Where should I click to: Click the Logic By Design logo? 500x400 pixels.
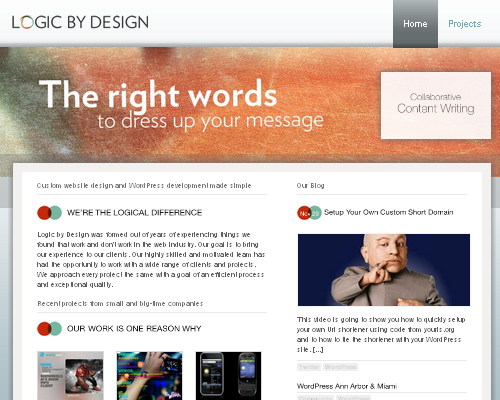click(x=80, y=22)
